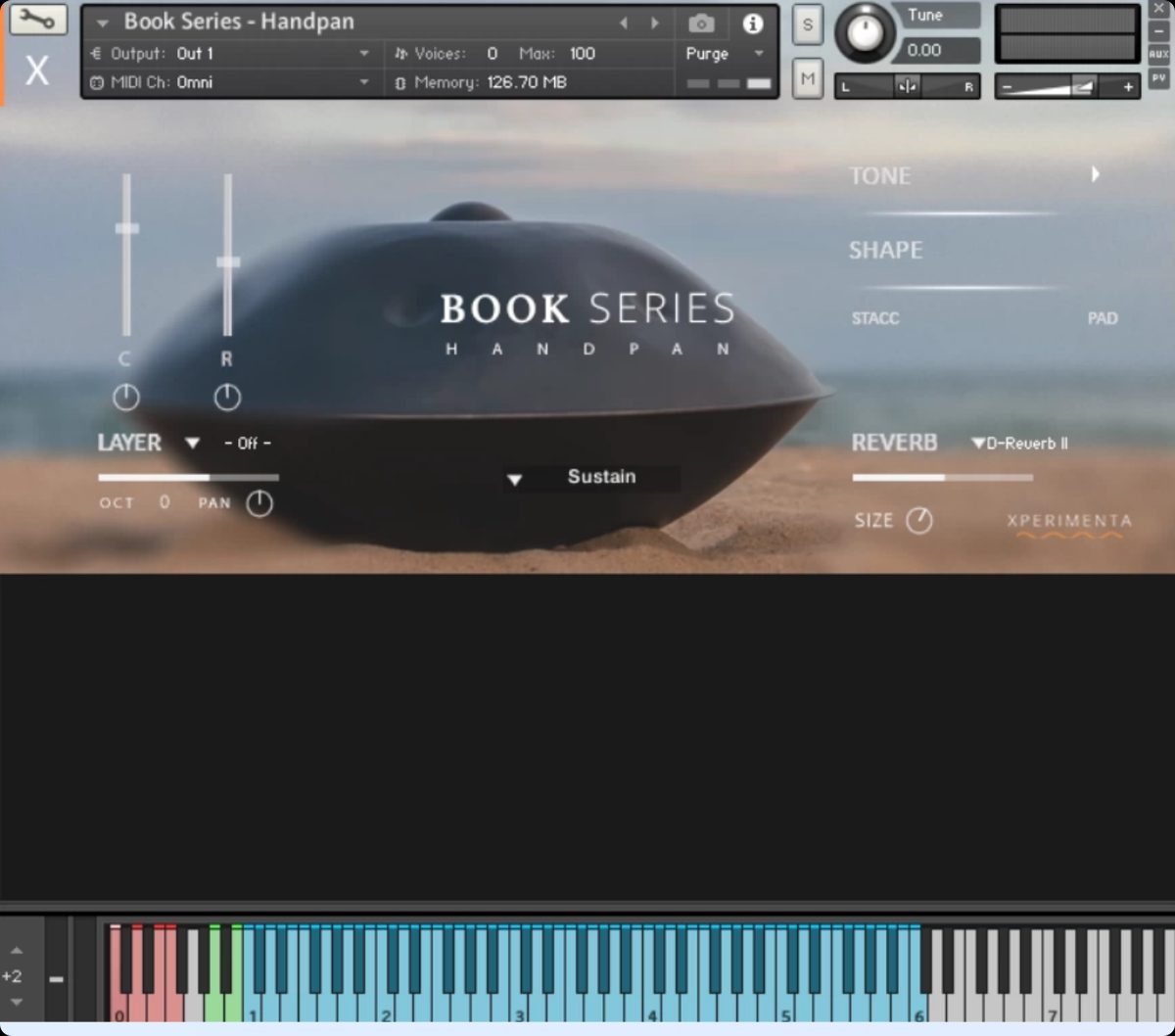Open the LAYER selection dropdown arrow
The width and height of the screenshot is (1175, 1036).
192,444
